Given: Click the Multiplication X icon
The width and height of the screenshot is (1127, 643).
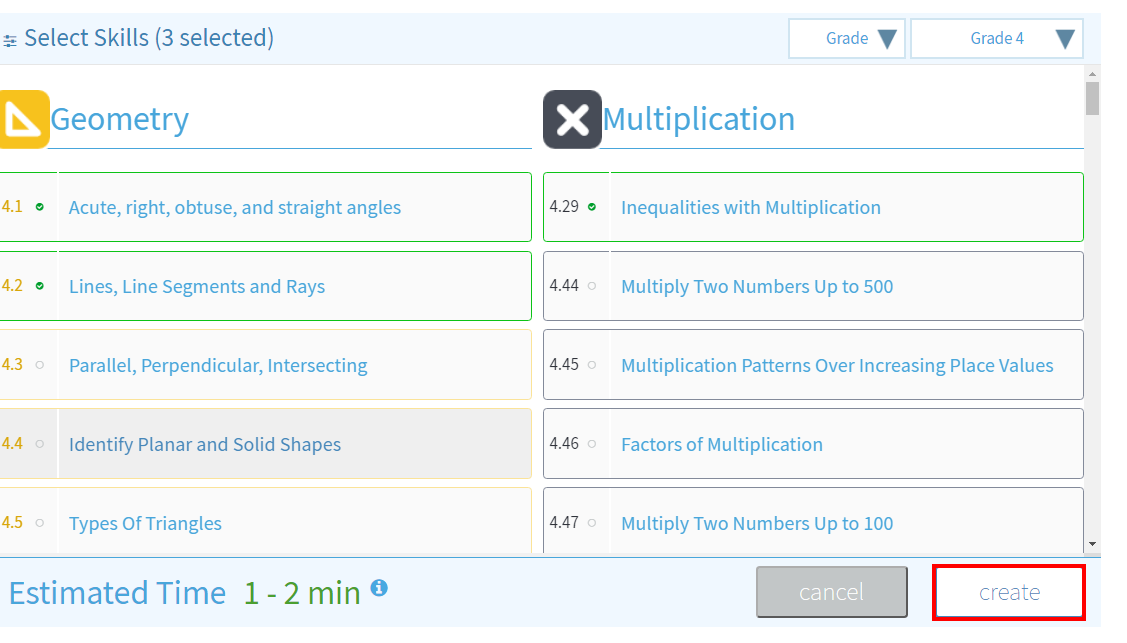Looking at the screenshot, I should click(572, 119).
